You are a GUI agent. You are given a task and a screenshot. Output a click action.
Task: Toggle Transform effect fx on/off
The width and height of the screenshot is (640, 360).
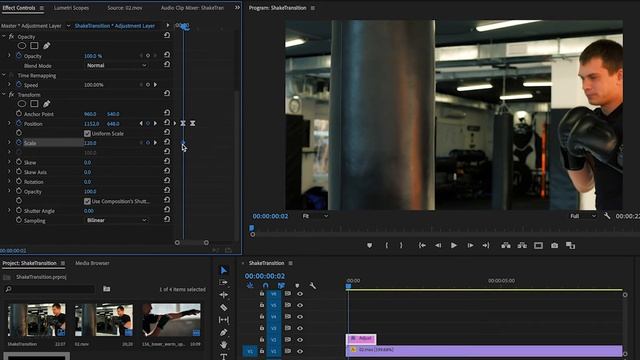[x=11, y=94]
